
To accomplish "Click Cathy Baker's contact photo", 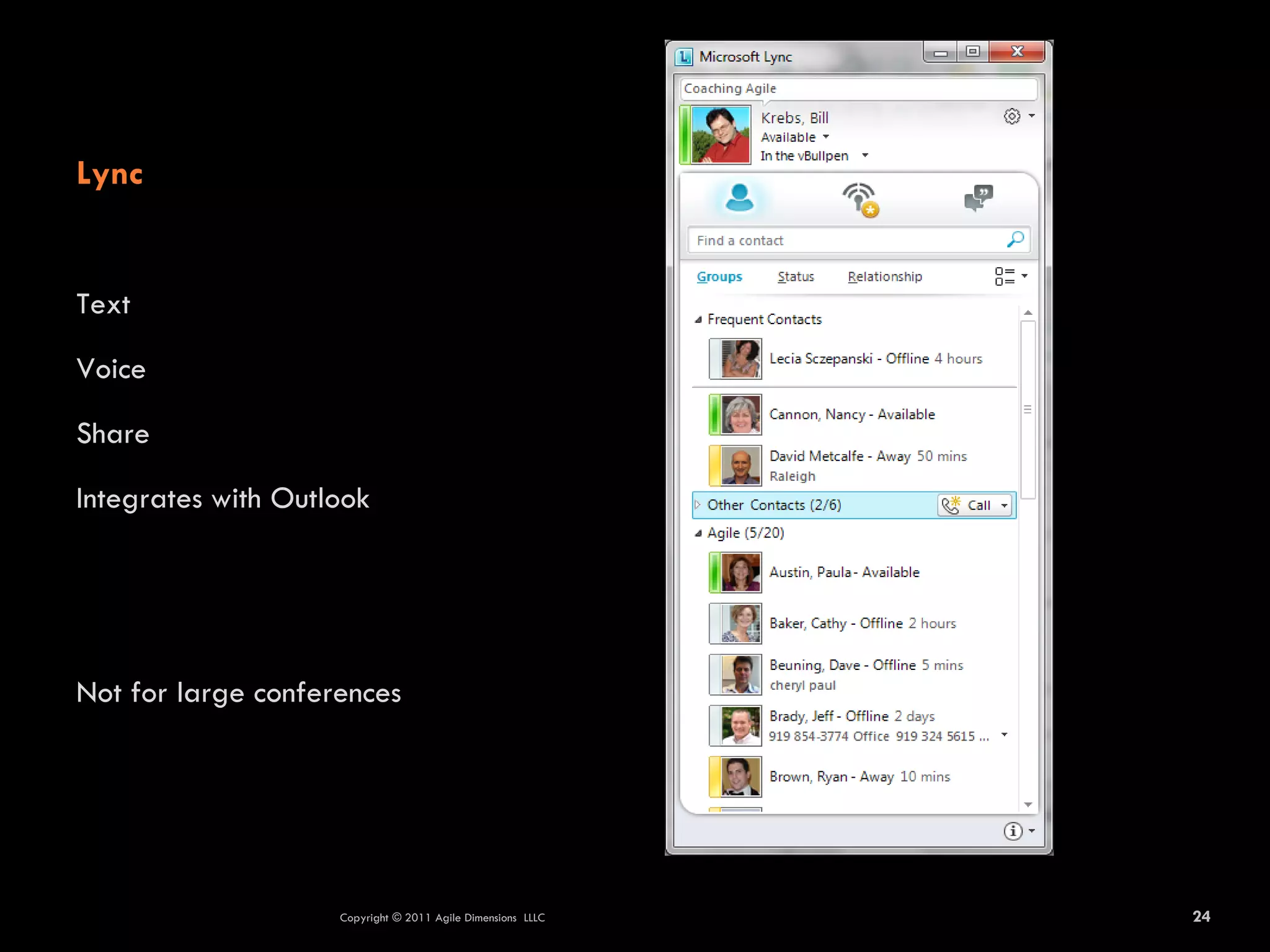I will pyautogui.click(x=741, y=624).
